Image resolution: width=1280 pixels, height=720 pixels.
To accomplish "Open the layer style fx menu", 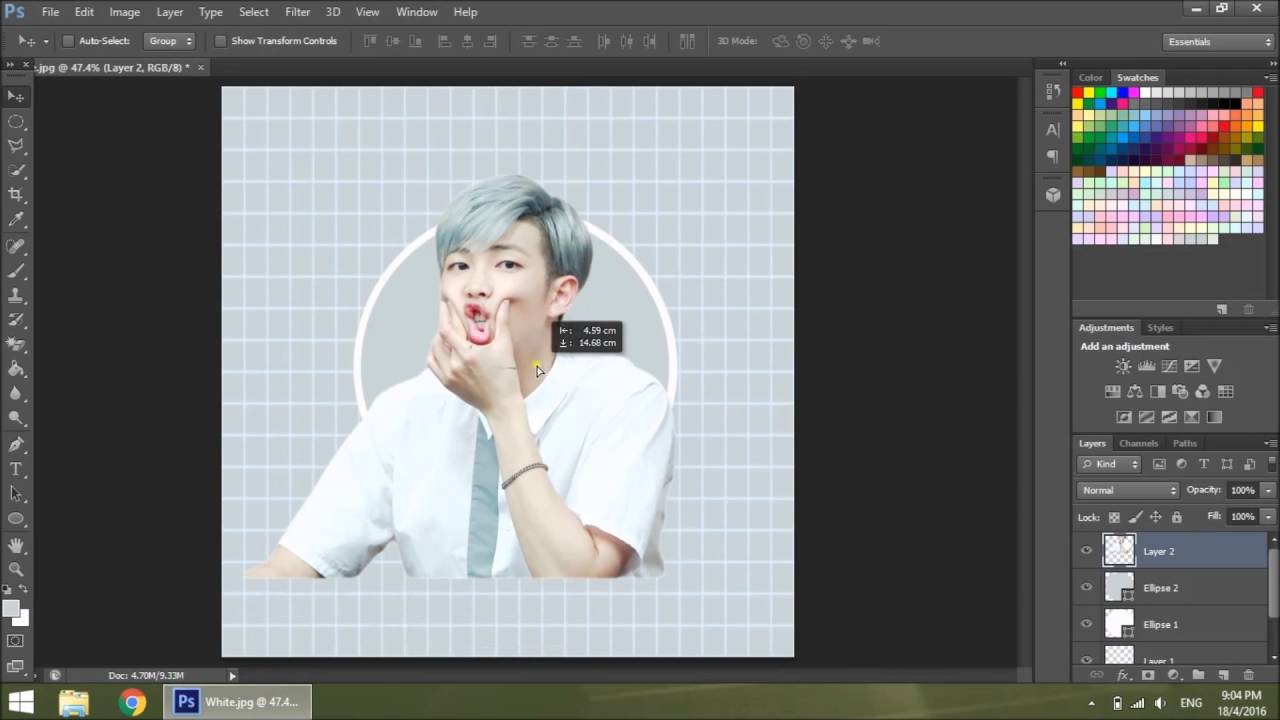I will coord(1122,676).
